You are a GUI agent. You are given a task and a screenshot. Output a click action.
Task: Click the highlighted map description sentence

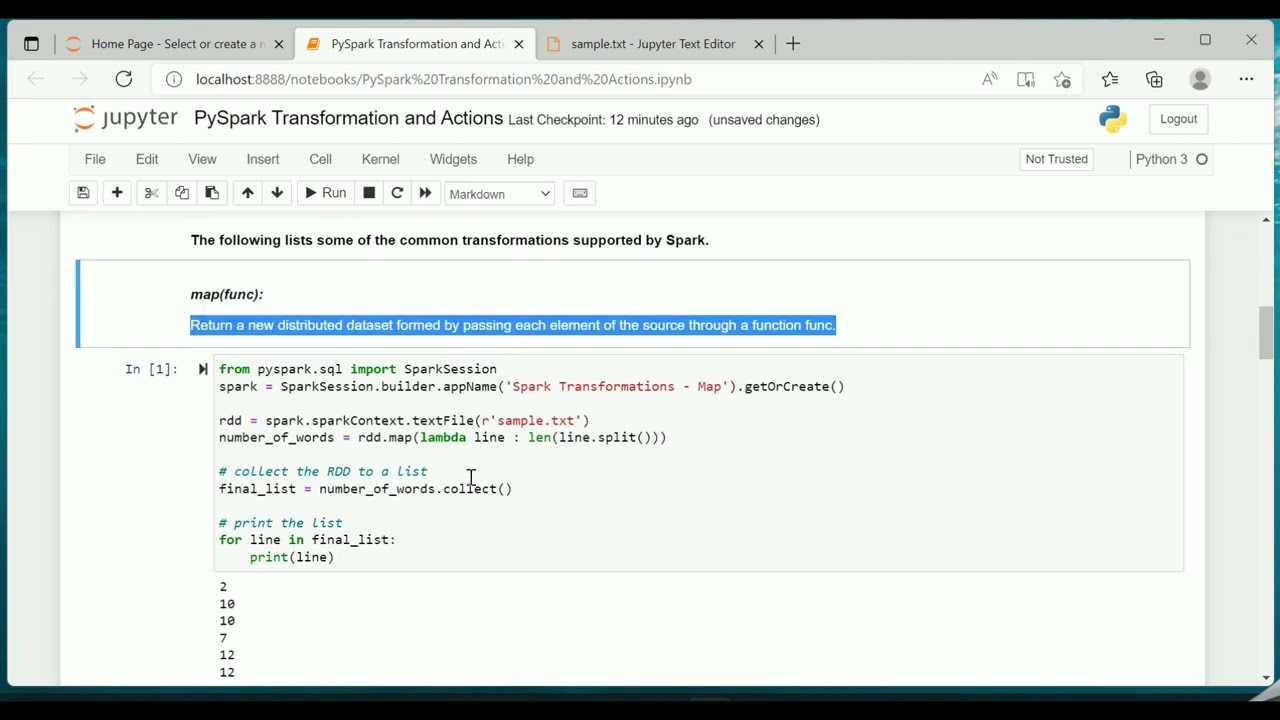point(513,325)
